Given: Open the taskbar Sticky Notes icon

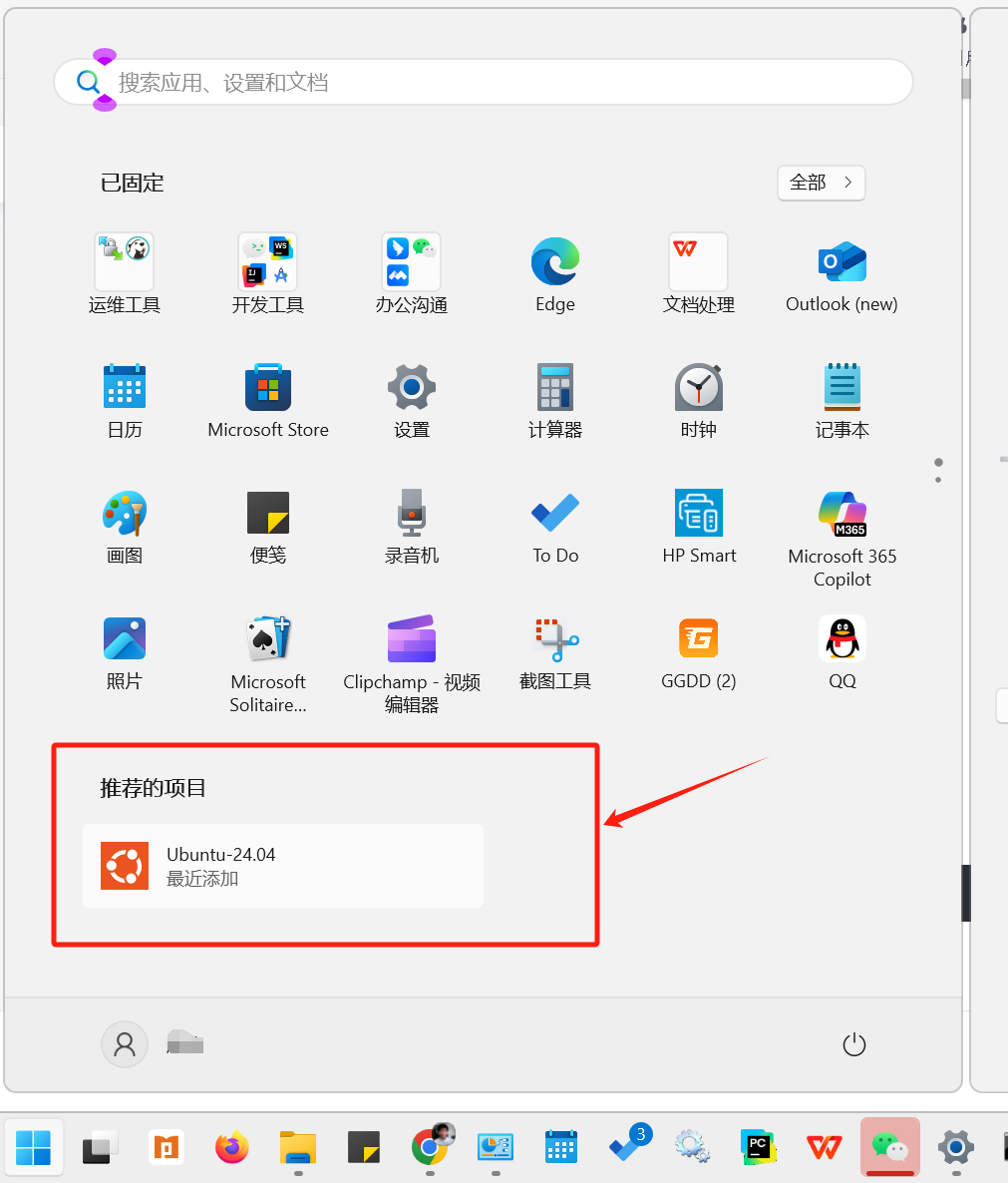Looking at the screenshot, I should [x=363, y=1147].
